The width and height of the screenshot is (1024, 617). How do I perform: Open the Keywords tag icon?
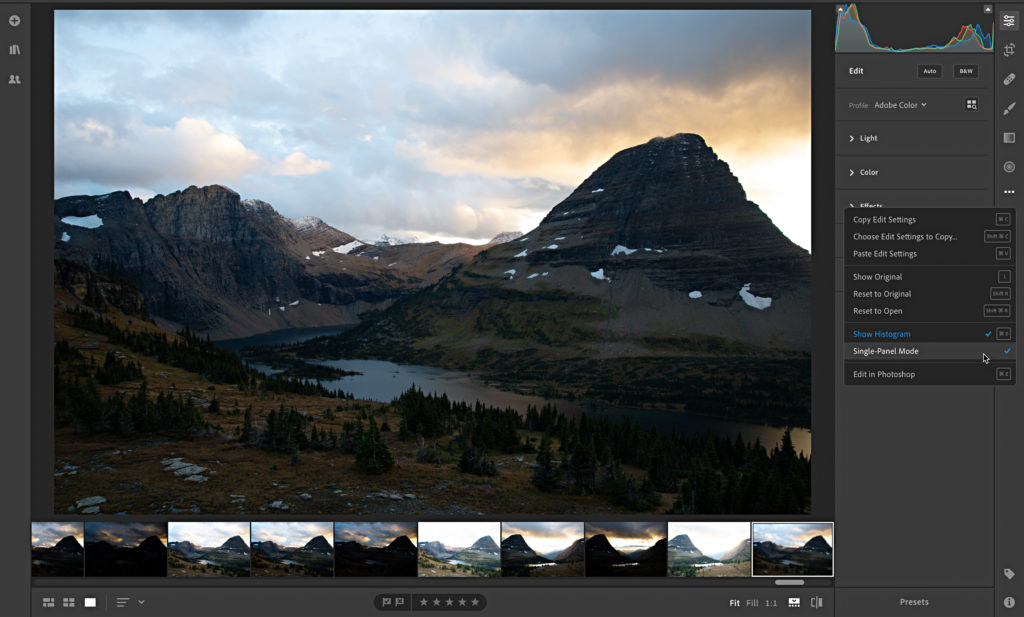(1009, 574)
